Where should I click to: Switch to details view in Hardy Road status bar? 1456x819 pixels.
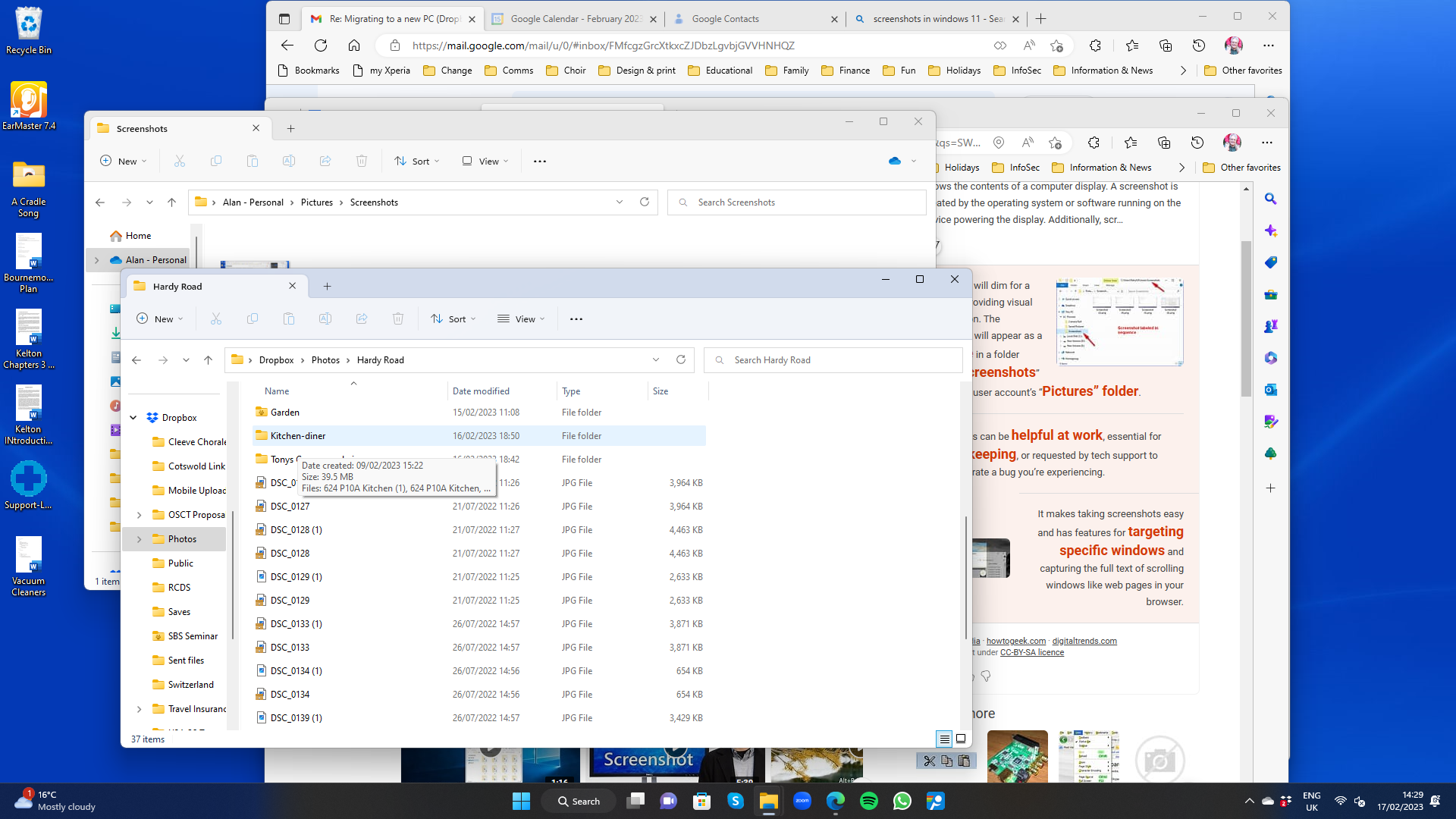point(944,739)
